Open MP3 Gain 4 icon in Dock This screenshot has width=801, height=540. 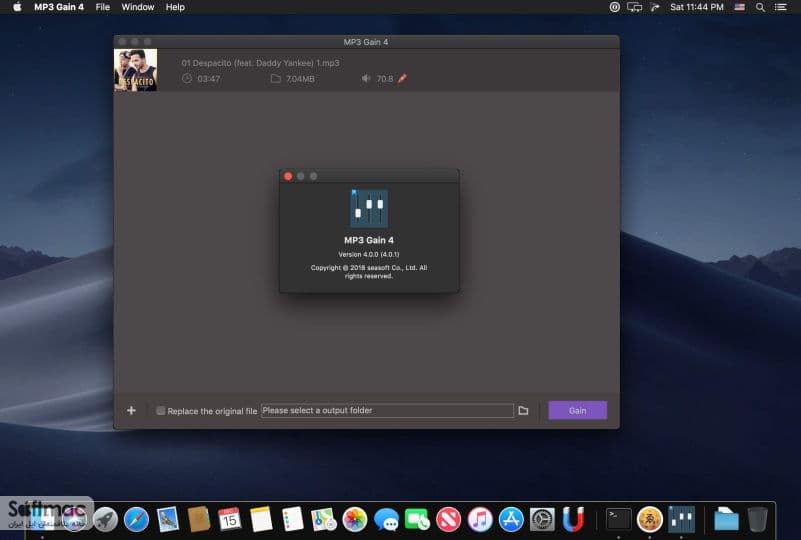click(681, 520)
